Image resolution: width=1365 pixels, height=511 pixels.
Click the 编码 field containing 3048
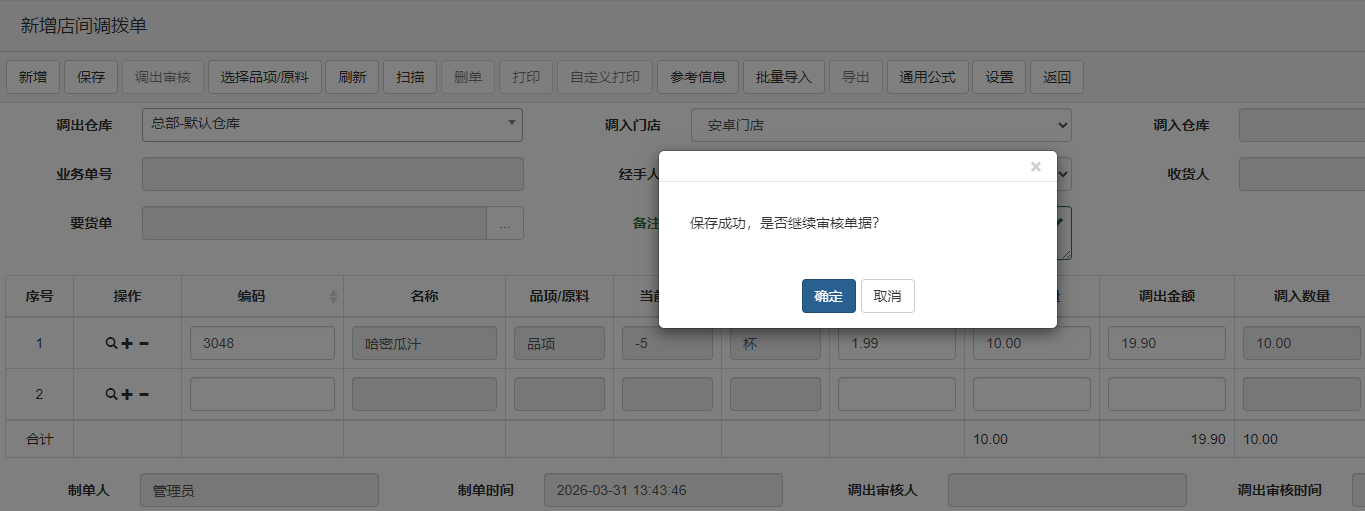tap(262, 343)
